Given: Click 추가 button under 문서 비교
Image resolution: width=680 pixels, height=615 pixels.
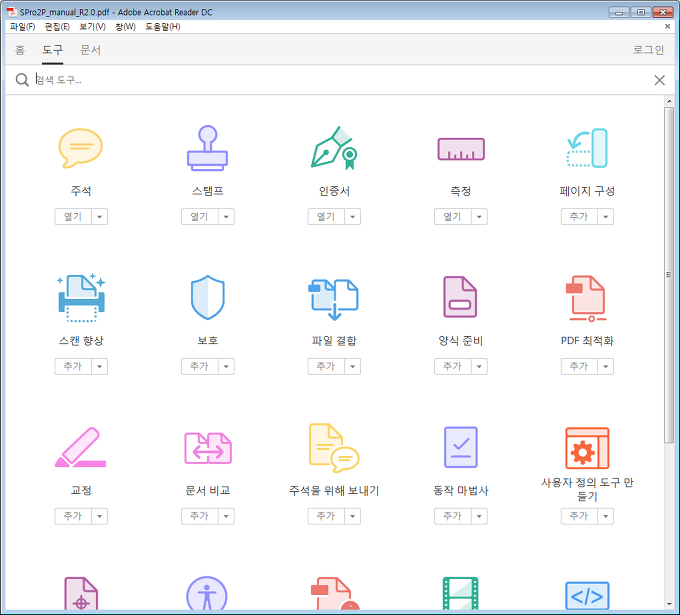Looking at the screenshot, I should click(199, 516).
